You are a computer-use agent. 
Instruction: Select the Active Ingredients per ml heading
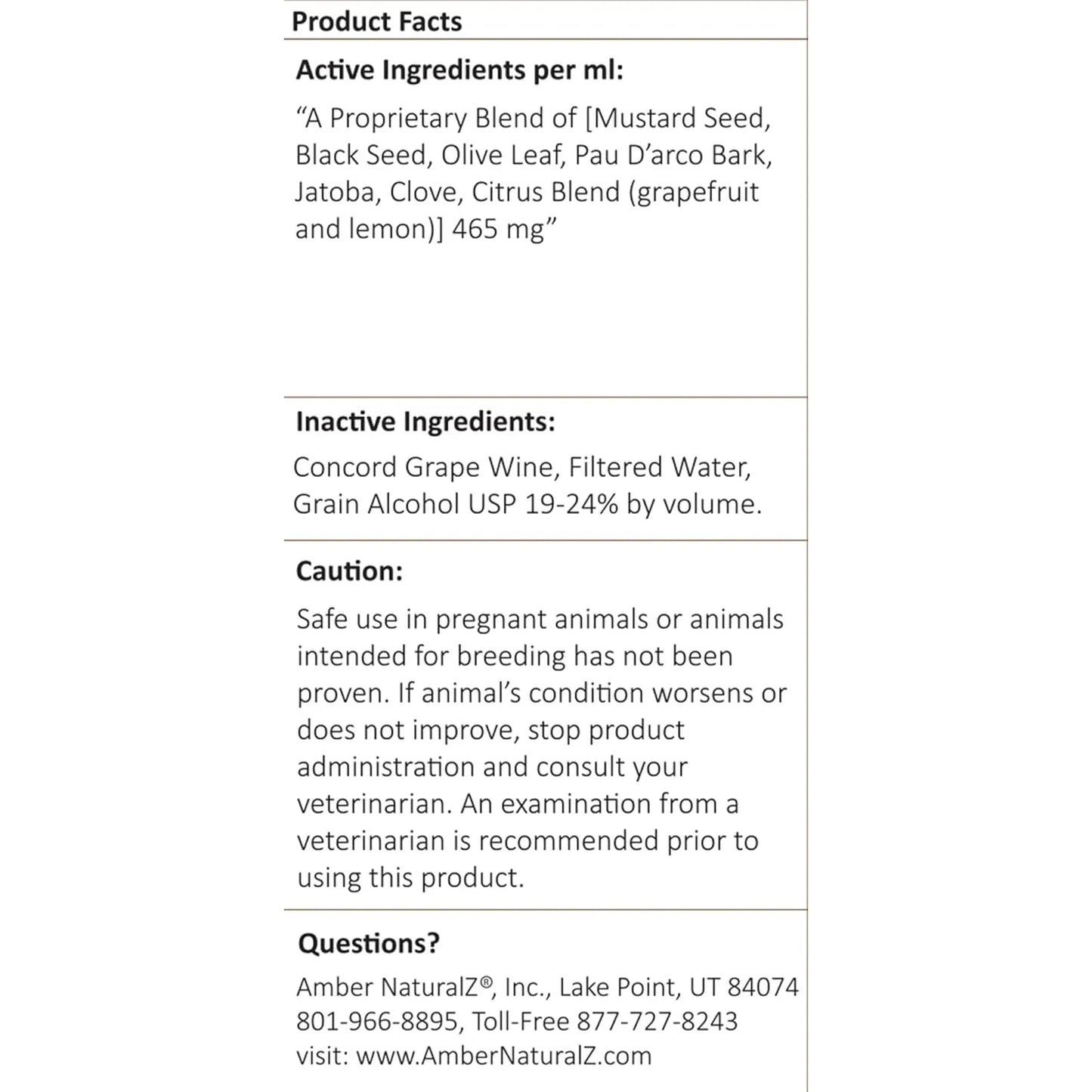click(459, 70)
